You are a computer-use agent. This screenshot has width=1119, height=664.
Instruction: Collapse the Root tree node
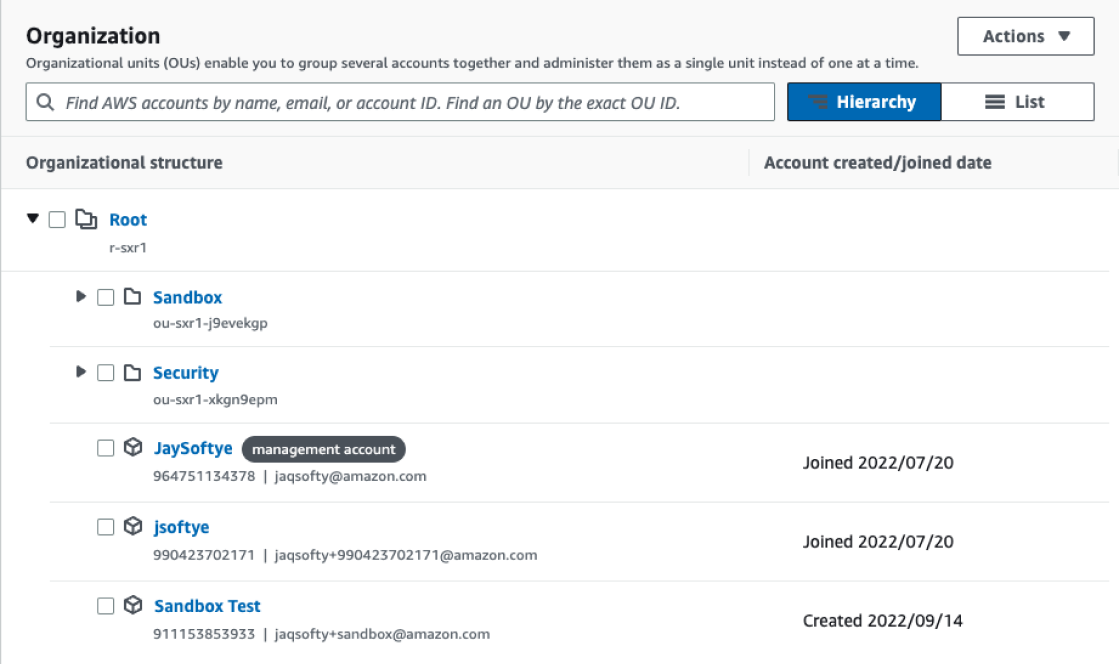pyautogui.click(x=32, y=218)
